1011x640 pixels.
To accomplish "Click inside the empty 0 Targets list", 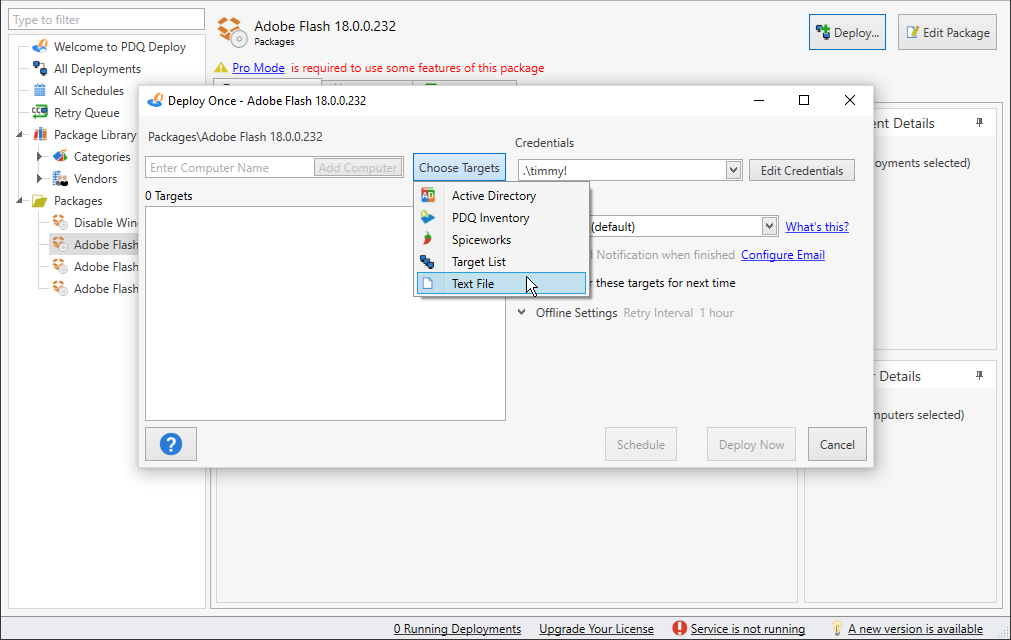I will [325, 313].
